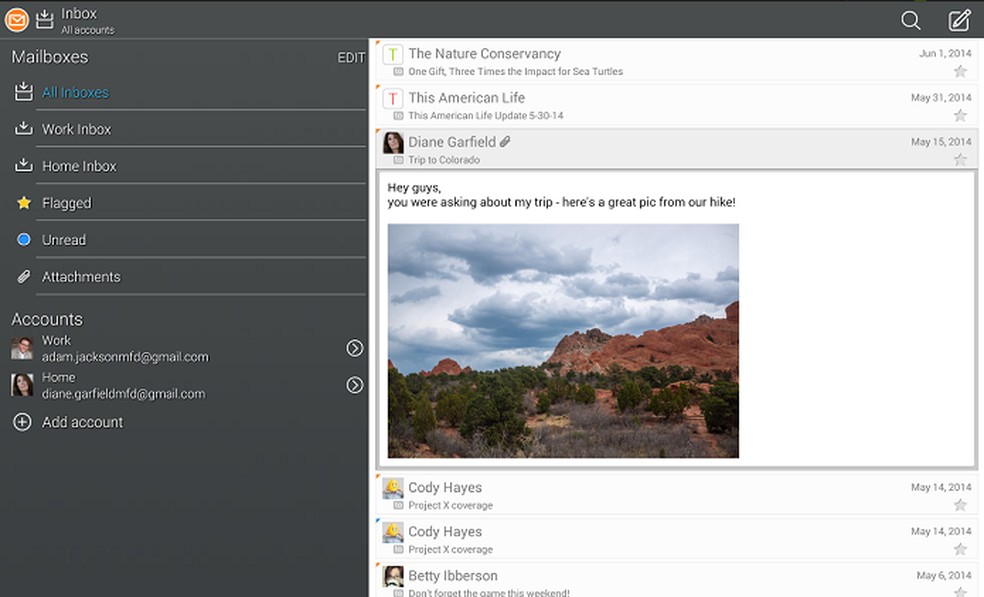Click the Attachments paperclip icon in sidebar
The height and width of the screenshot is (597, 984).
[x=24, y=276]
